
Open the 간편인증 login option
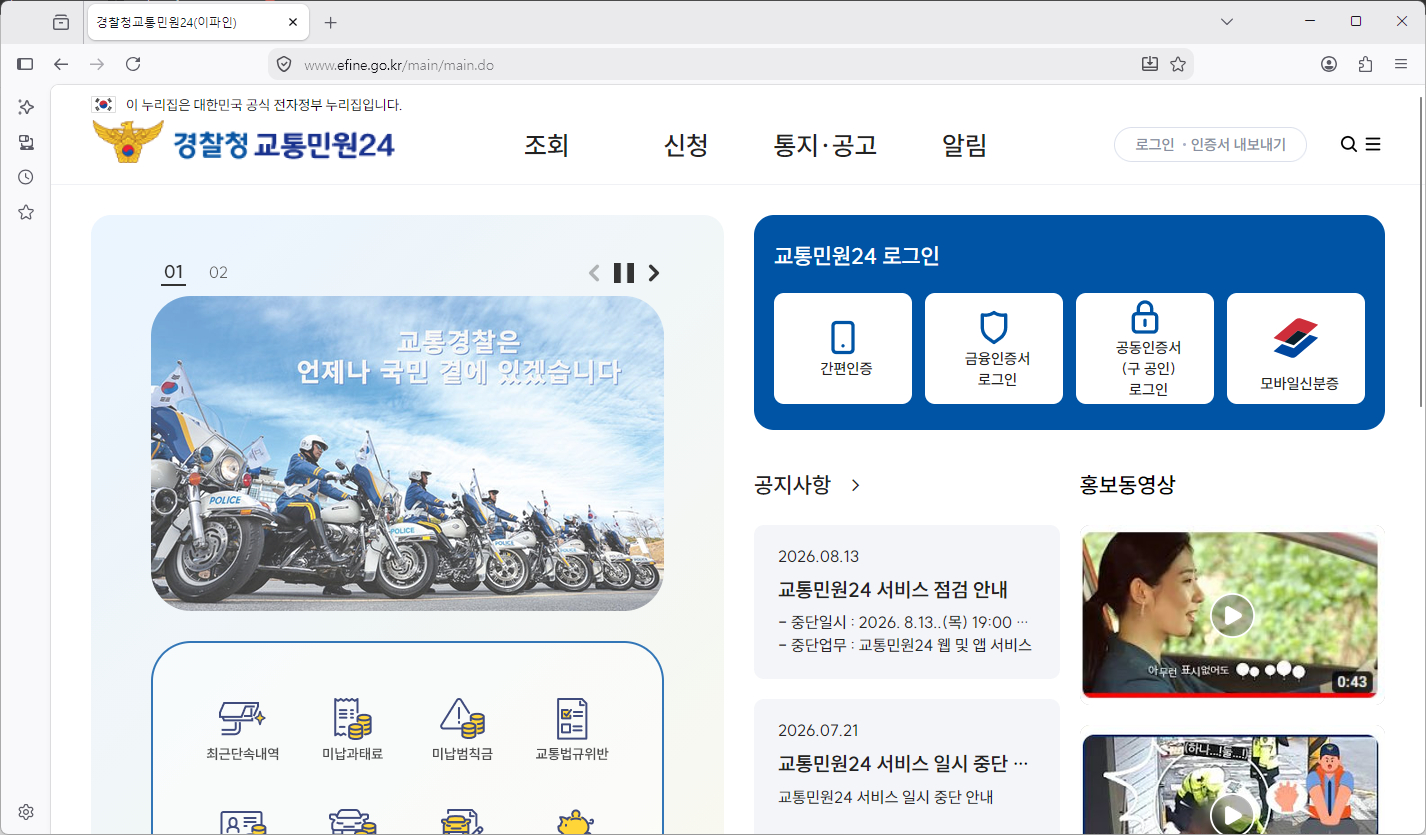click(843, 348)
